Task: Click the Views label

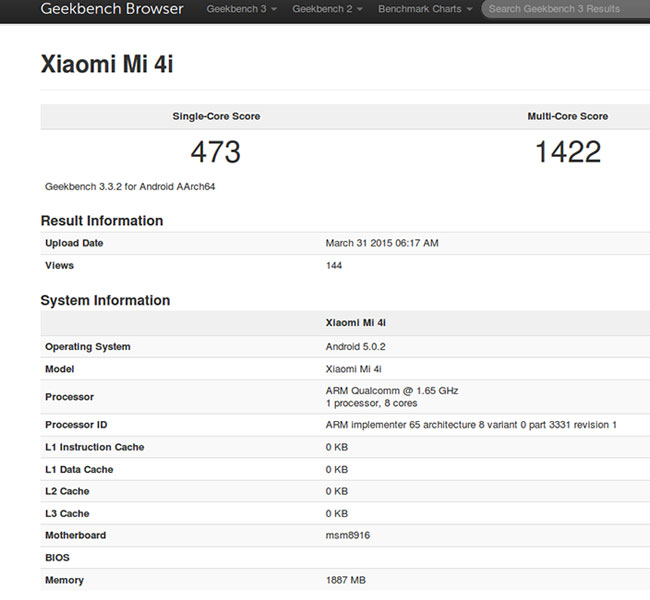Action: (x=59, y=265)
